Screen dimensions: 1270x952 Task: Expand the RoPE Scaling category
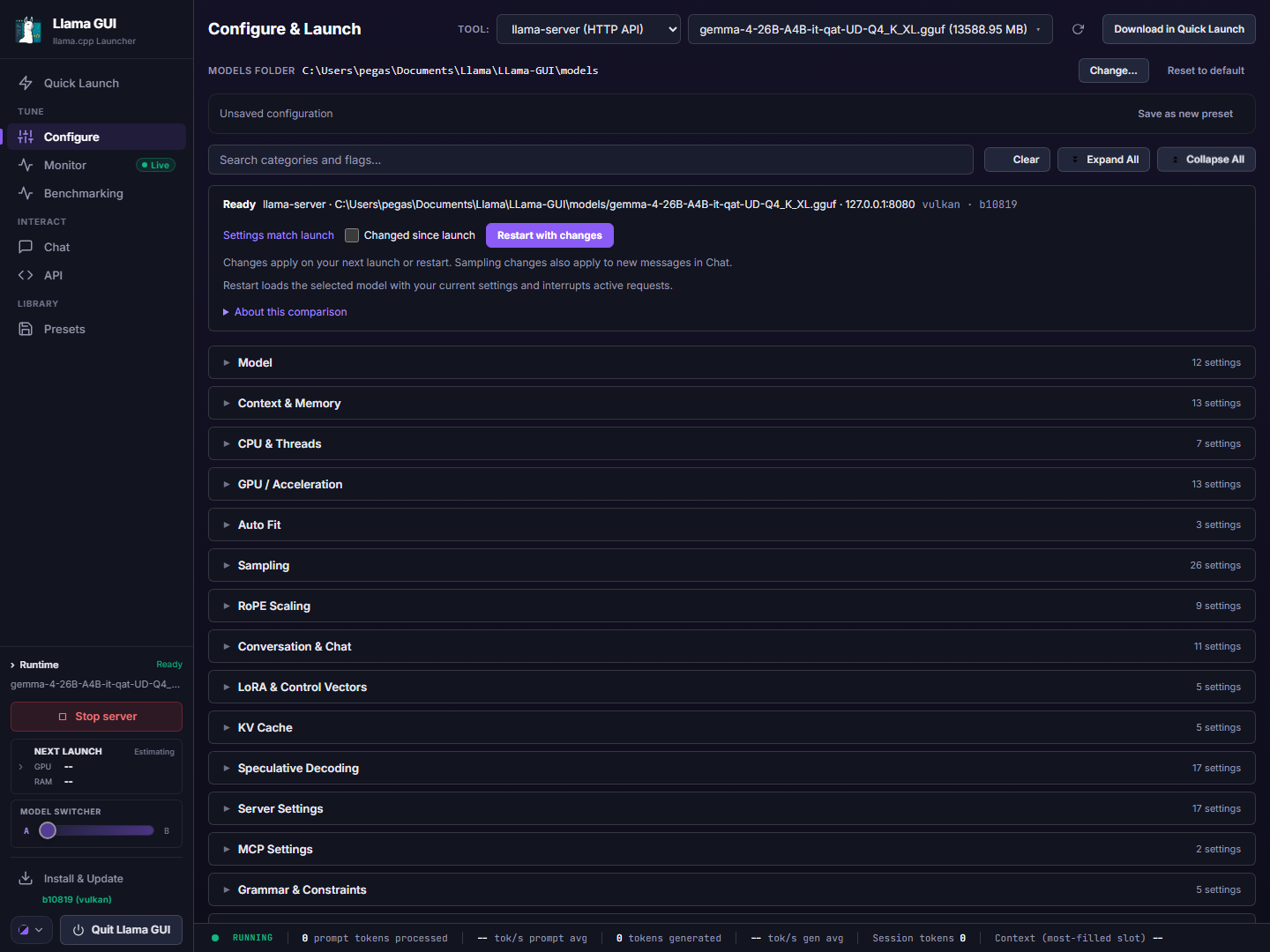pyautogui.click(x=731, y=606)
